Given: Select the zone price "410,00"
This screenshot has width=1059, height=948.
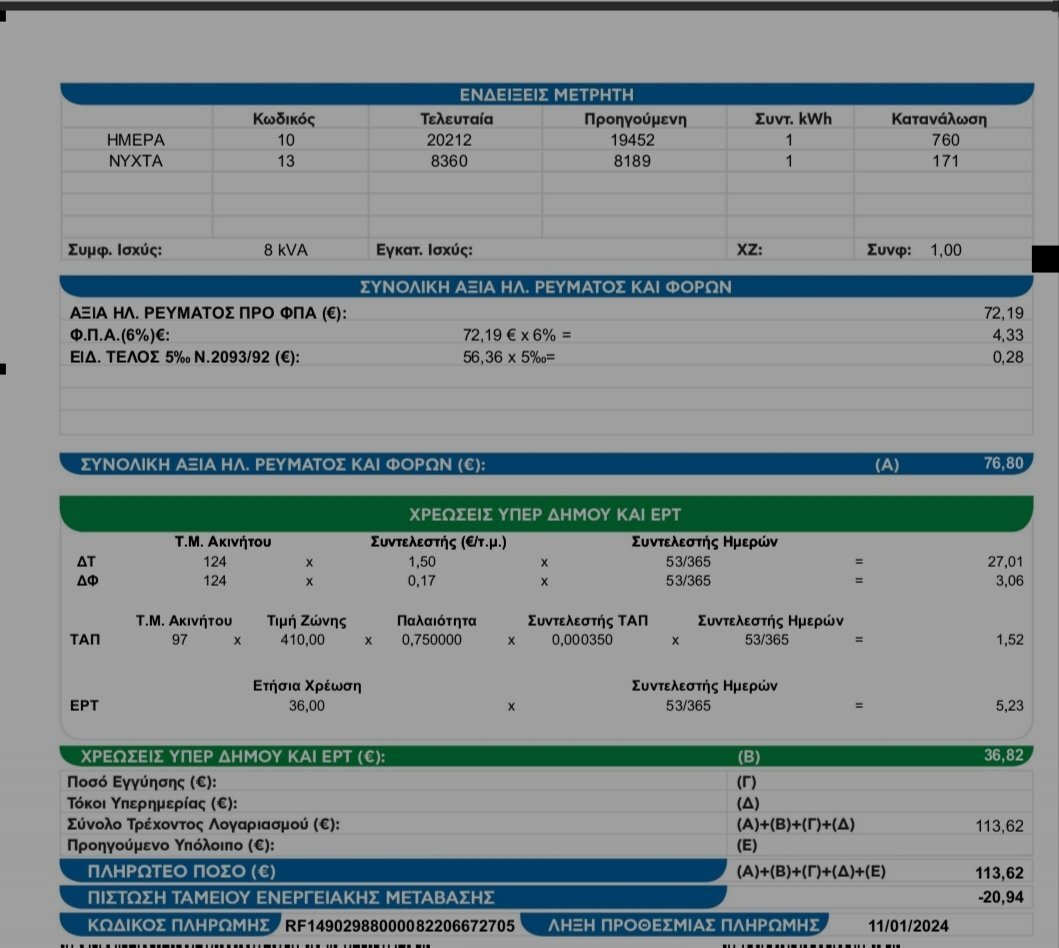Looking at the screenshot, I should click(303, 639).
